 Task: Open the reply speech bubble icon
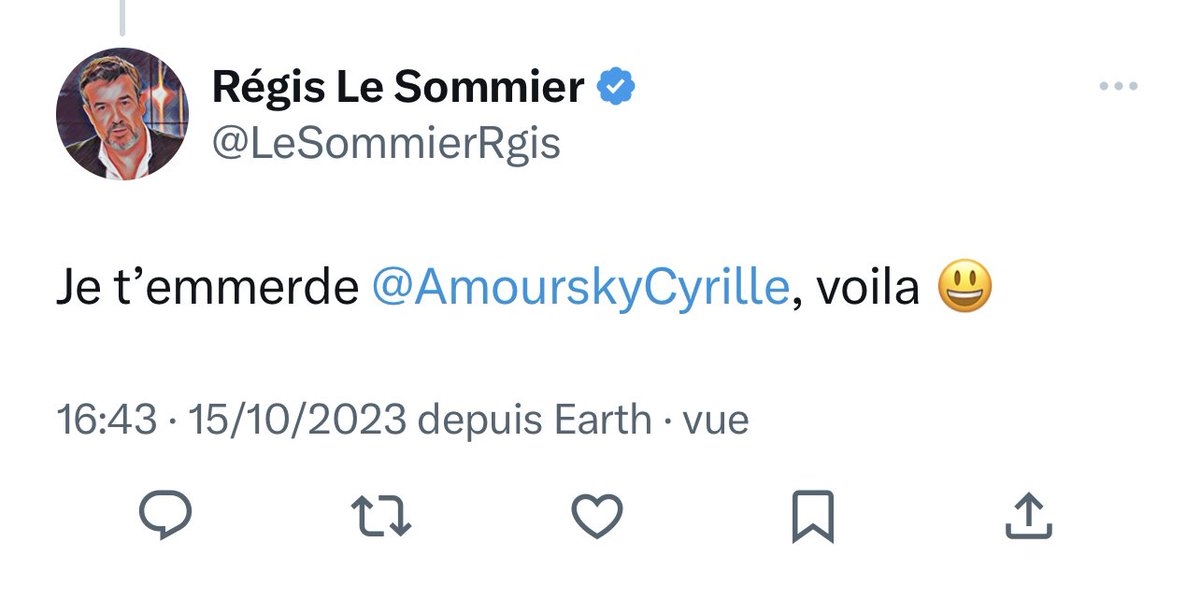pyautogui.click(x=164, y=514)
